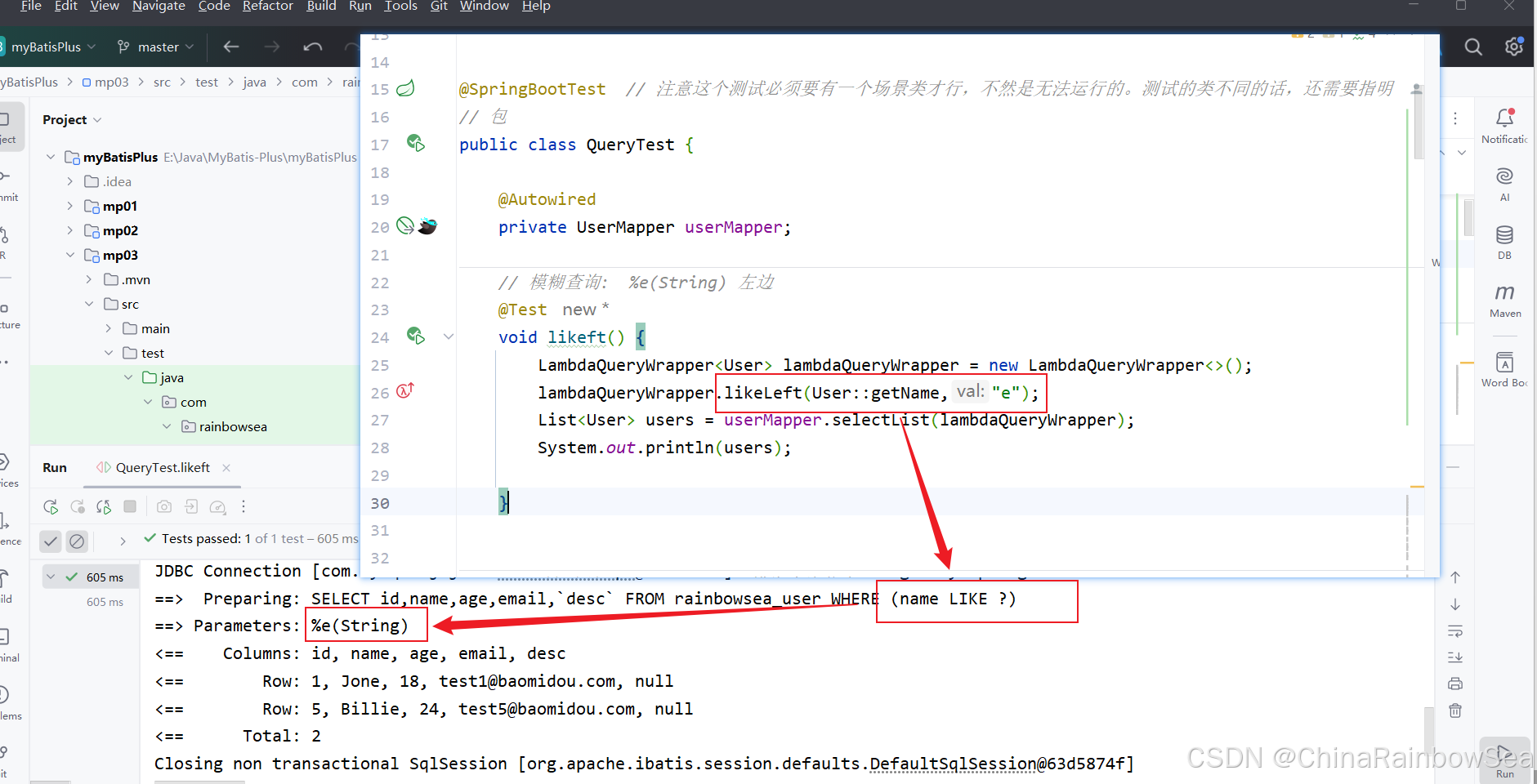The height and width of the screenshot is (784, 1537).
Task: Open the AI assistant panel
Action: pyautogui.click(x=1504, y=184)
